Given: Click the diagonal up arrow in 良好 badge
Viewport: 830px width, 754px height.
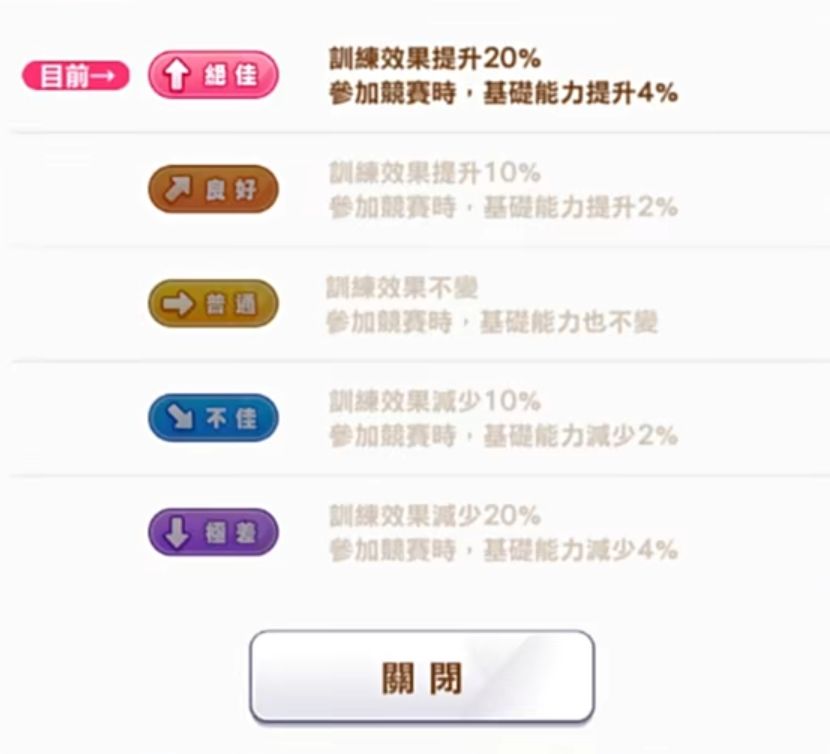Looking at the screenshot, I should coord(177,190).
